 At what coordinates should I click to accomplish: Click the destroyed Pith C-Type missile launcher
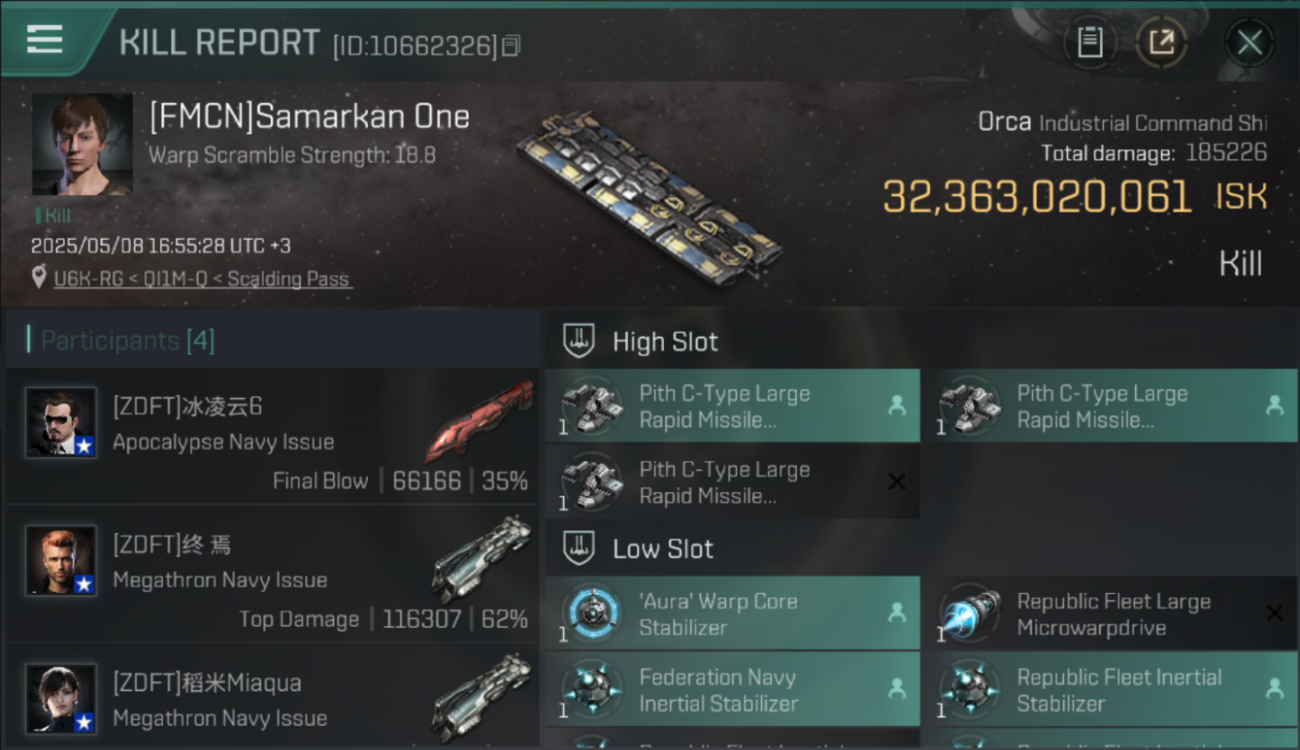[x=732, y=482]
